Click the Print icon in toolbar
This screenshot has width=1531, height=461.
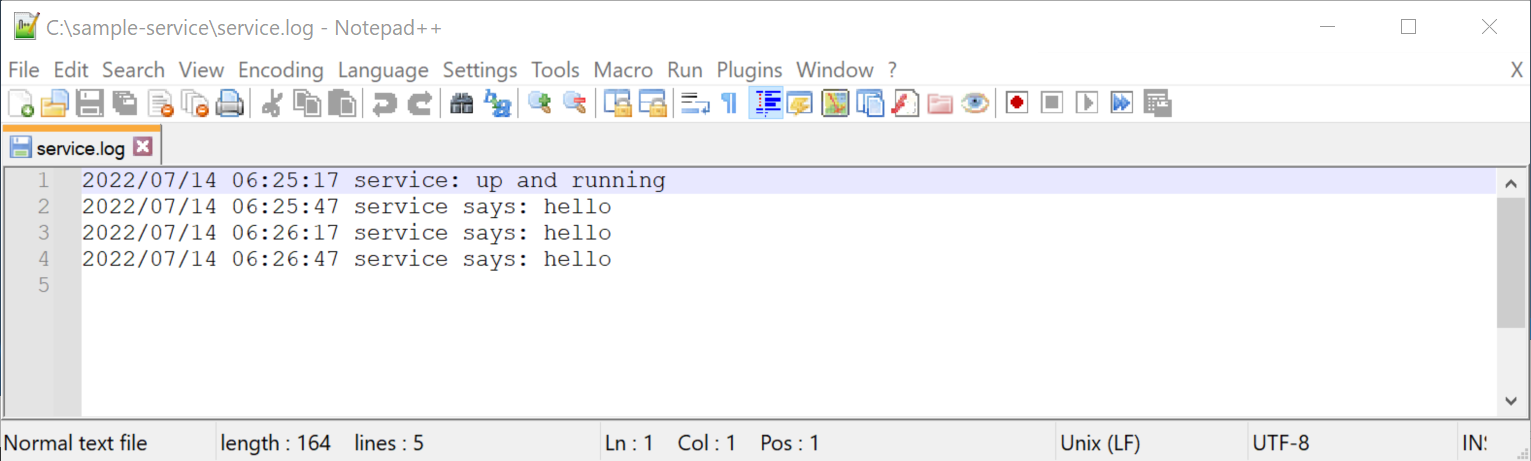[x=230, y=103]
